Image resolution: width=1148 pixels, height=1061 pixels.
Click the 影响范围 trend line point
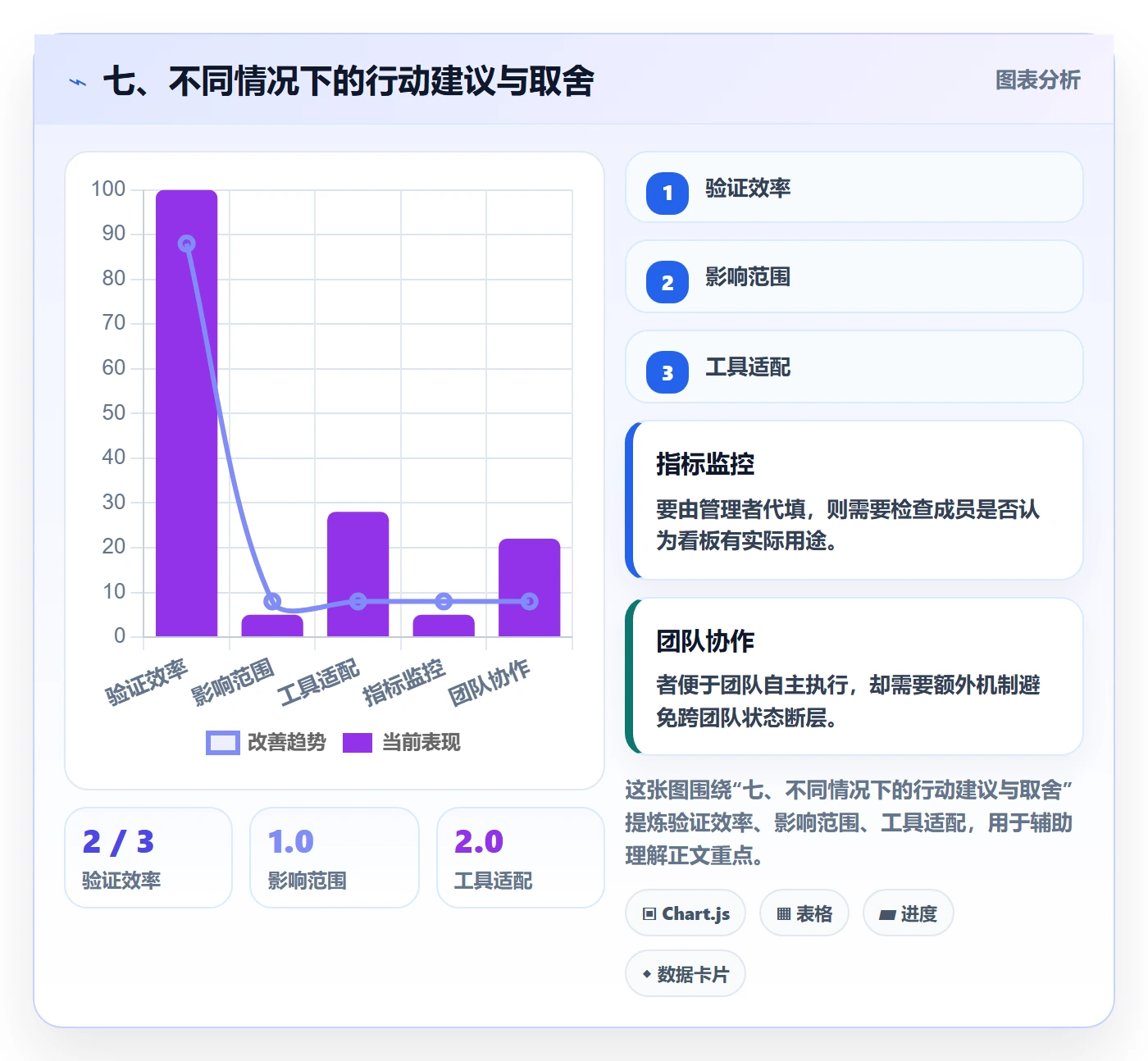click(272, 601)
